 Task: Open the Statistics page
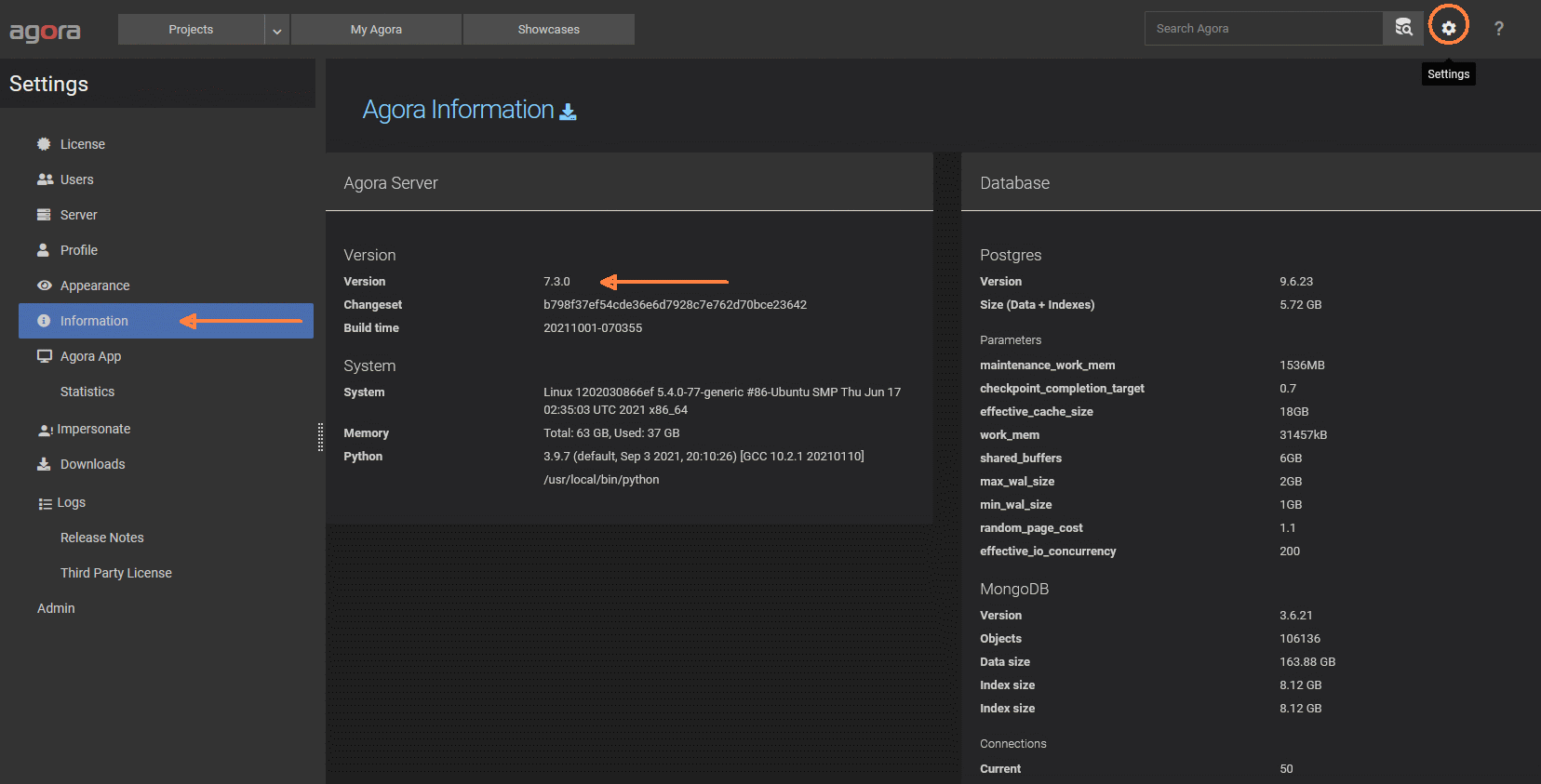pos(87,392)
